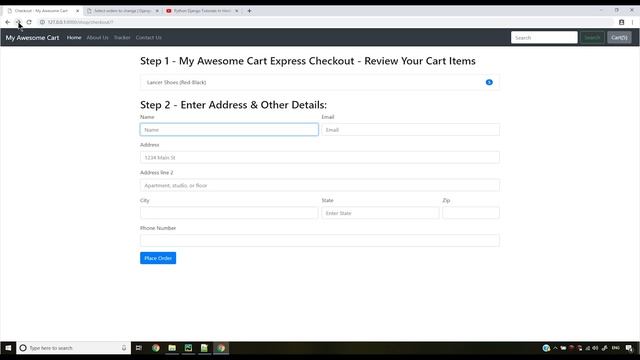The width and height of the screenshot is (640, 360).
Task: Open the ENG language indicator
Action: [x=616, y=348]
